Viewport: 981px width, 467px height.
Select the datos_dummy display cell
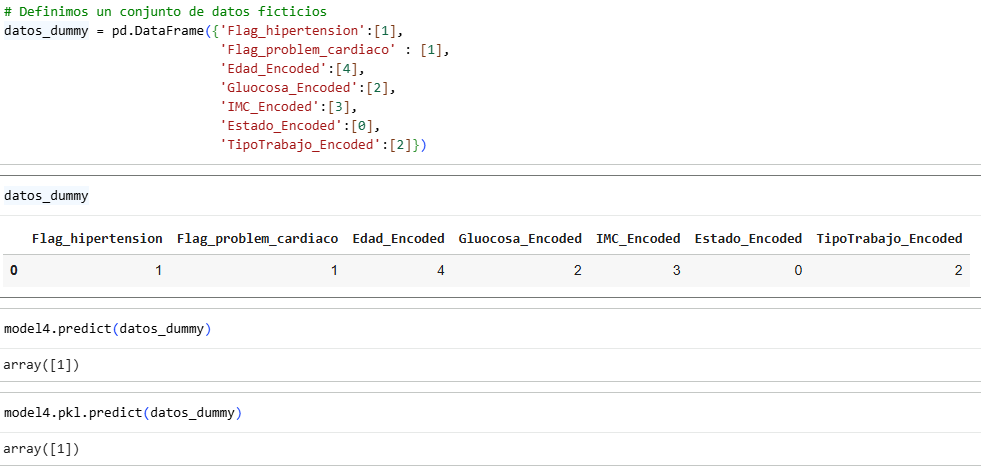pyautogui.click(x=490, y=196)
